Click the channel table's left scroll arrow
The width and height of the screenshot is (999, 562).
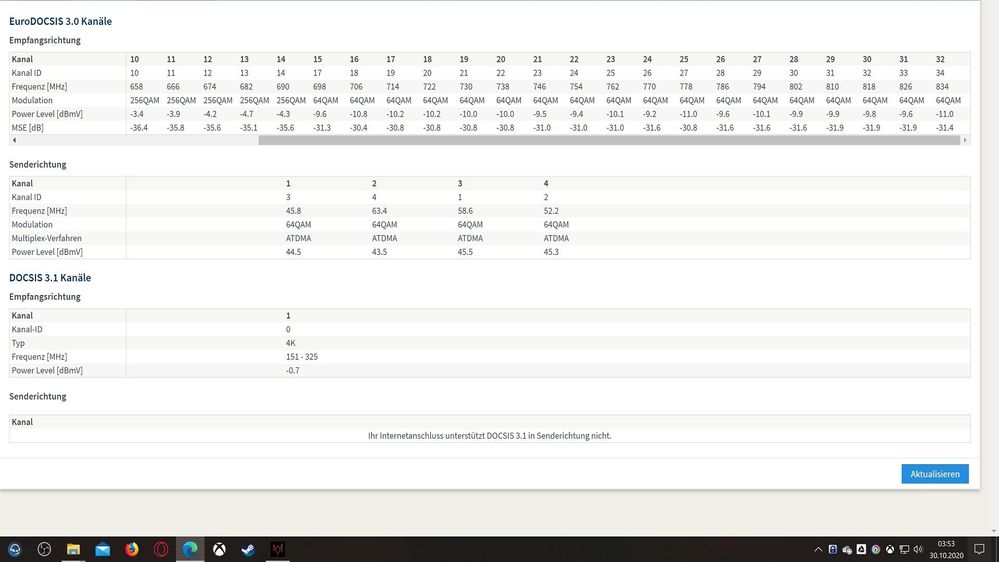click(x=14, y=140)
